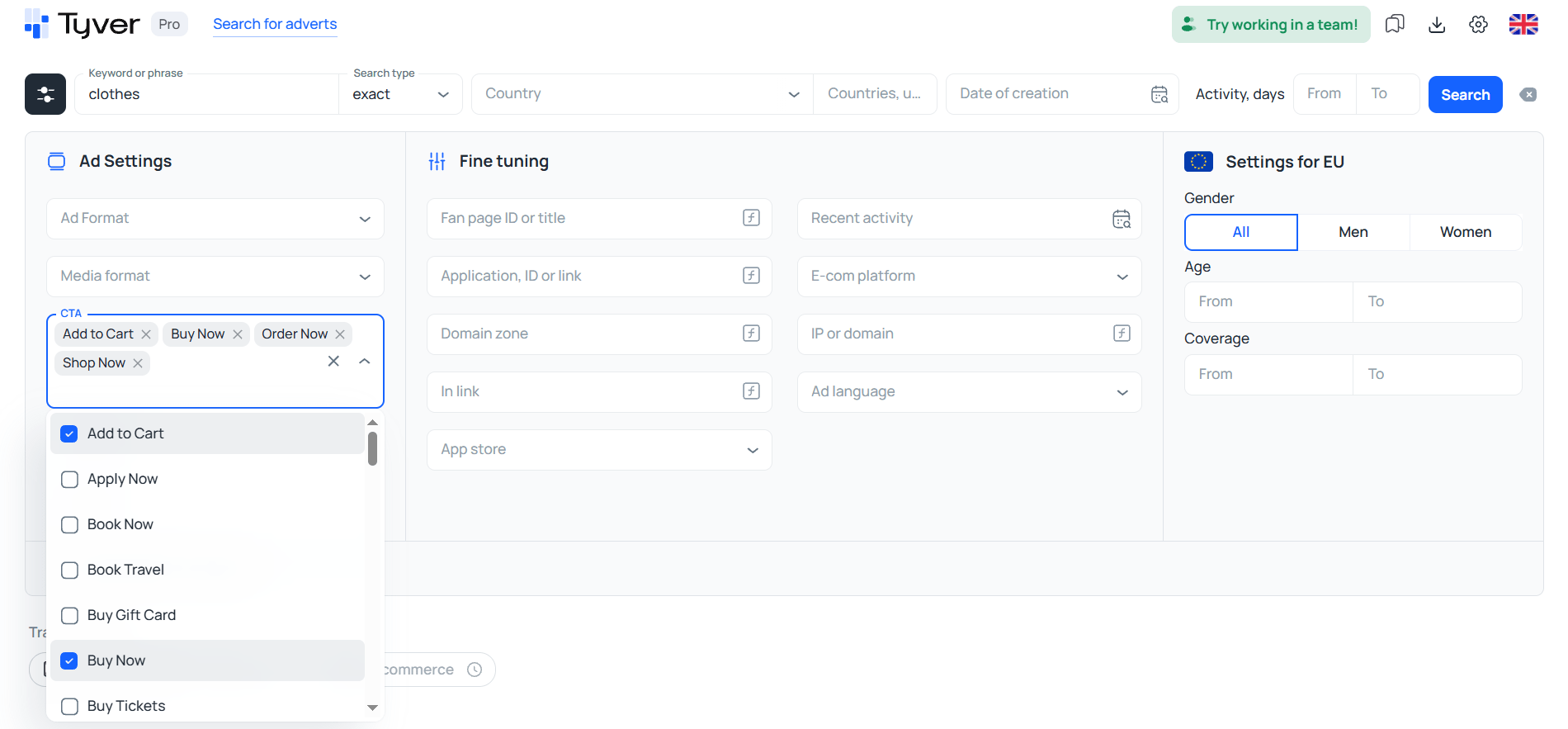Click the Recent activity field
The image size is (1568, 729).
point(970,219)
